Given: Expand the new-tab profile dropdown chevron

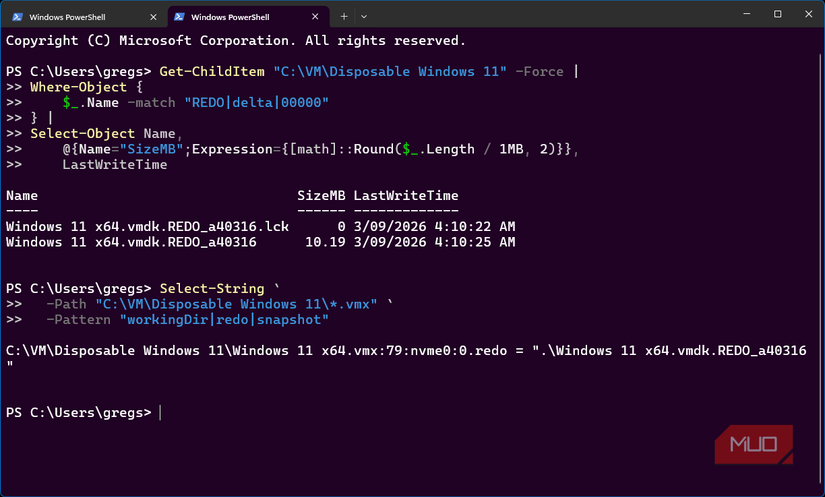Looking at the screenshot, I should coord(364,17).
